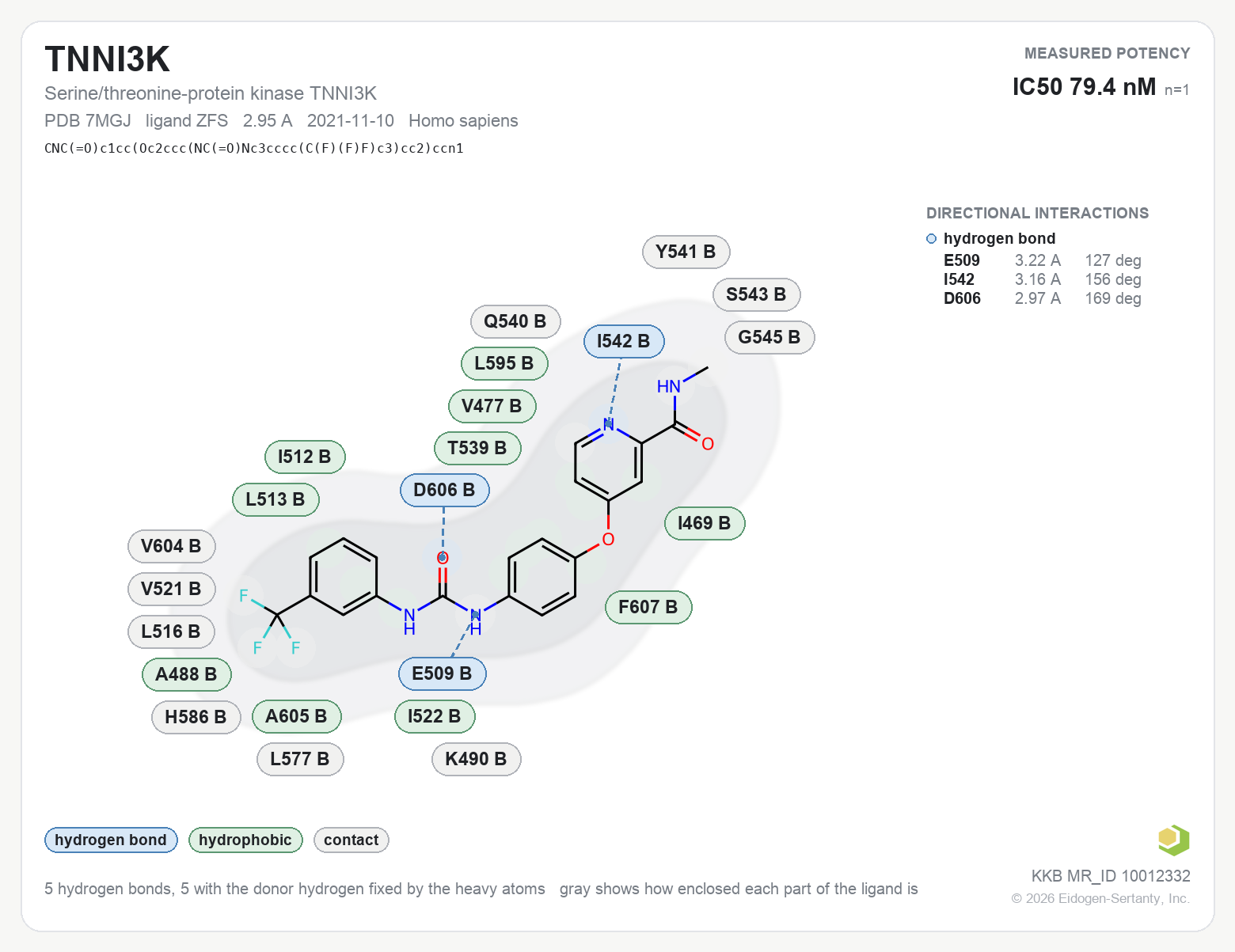Select contact residue V521 B
Screen dimensions: 1235x952
[x=171, y=589]
